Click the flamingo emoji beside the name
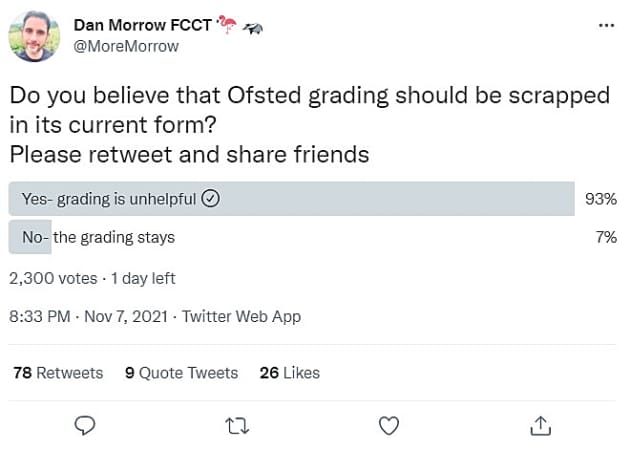Screen dimensions: 630x450 [227, 24]
